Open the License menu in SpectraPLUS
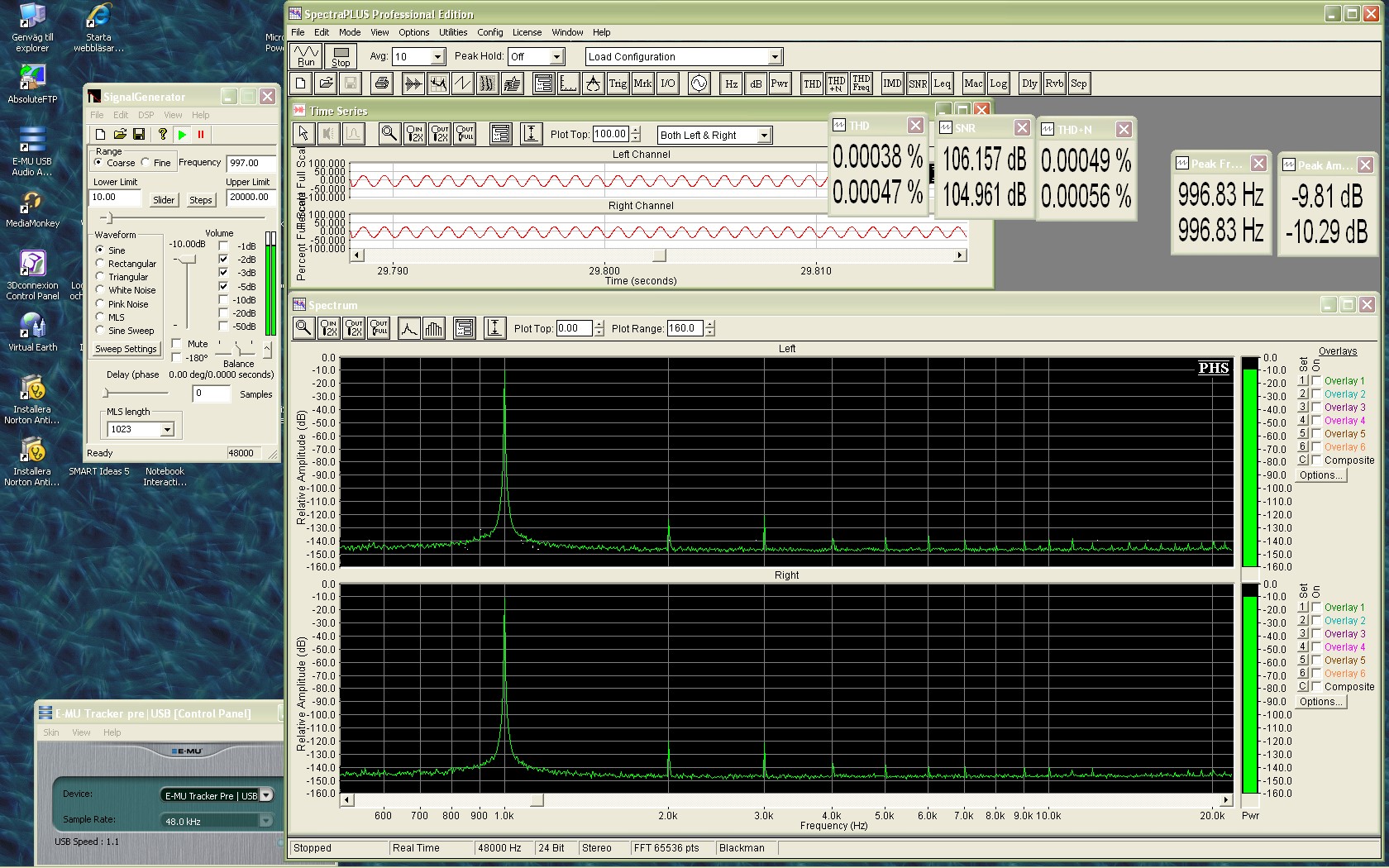This screenshot has height=868, width=1389. pyautogui.click(x=527, y=32)
